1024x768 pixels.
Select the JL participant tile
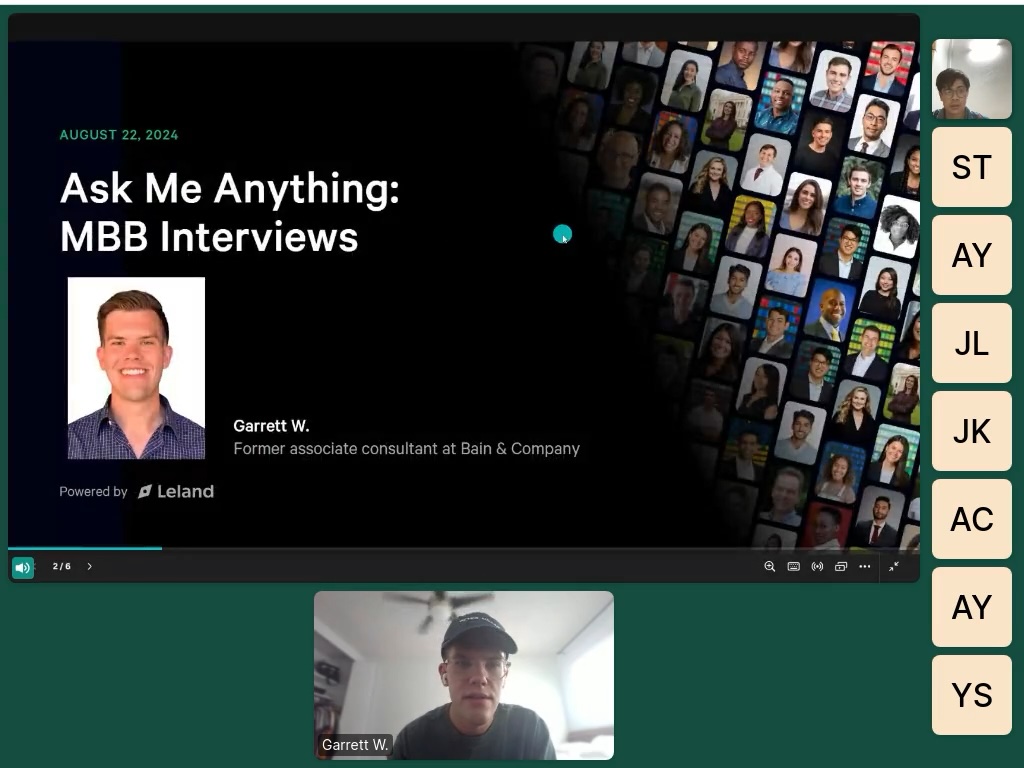pyautogui.click(x=972, y=343)
